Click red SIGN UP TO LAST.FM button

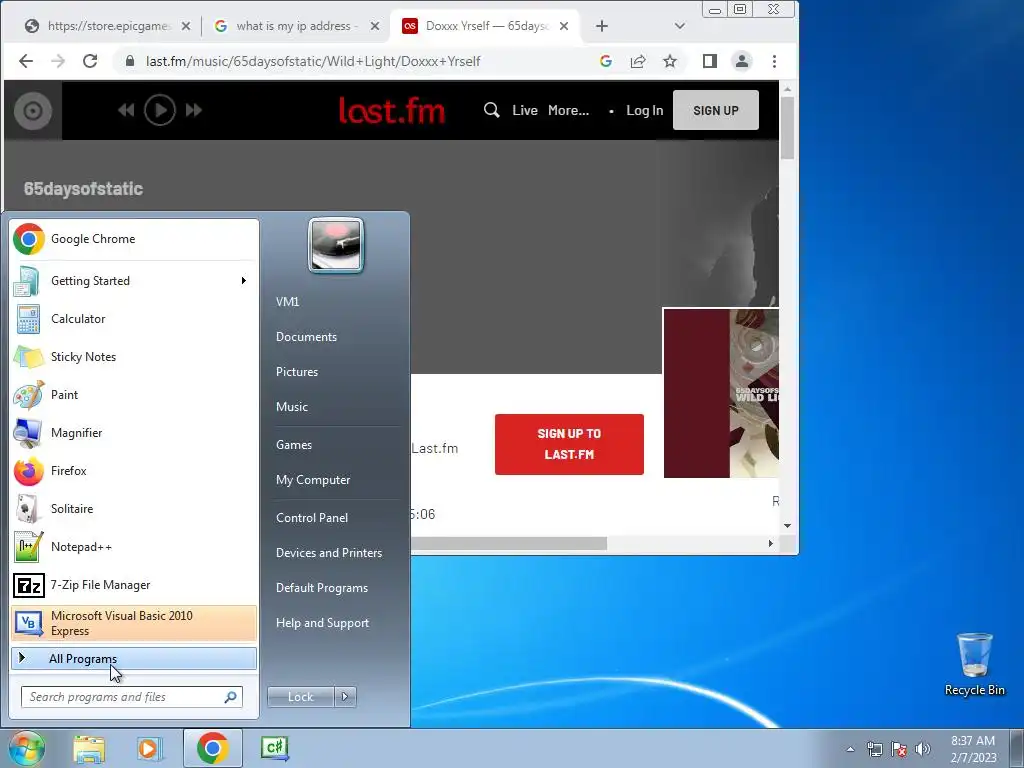click(569, 444)
